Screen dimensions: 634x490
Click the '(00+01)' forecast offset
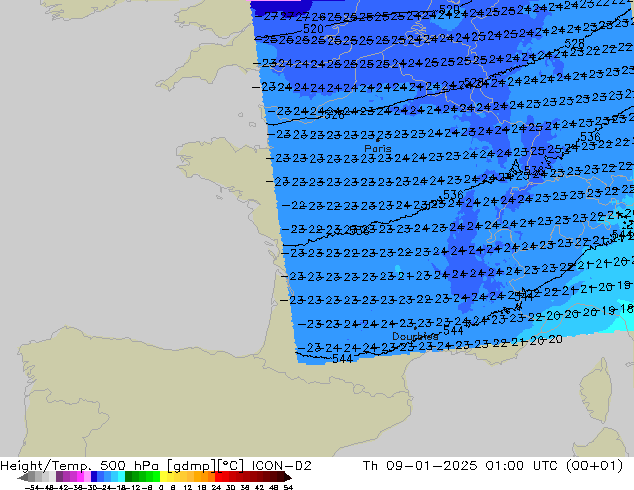(x=594, y=466)
